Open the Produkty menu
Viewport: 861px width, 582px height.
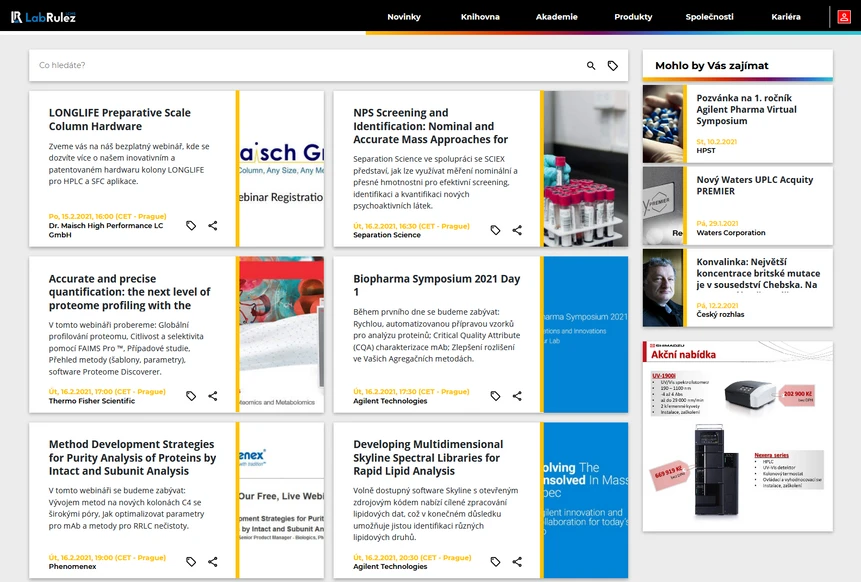click(x=633, y=17)
